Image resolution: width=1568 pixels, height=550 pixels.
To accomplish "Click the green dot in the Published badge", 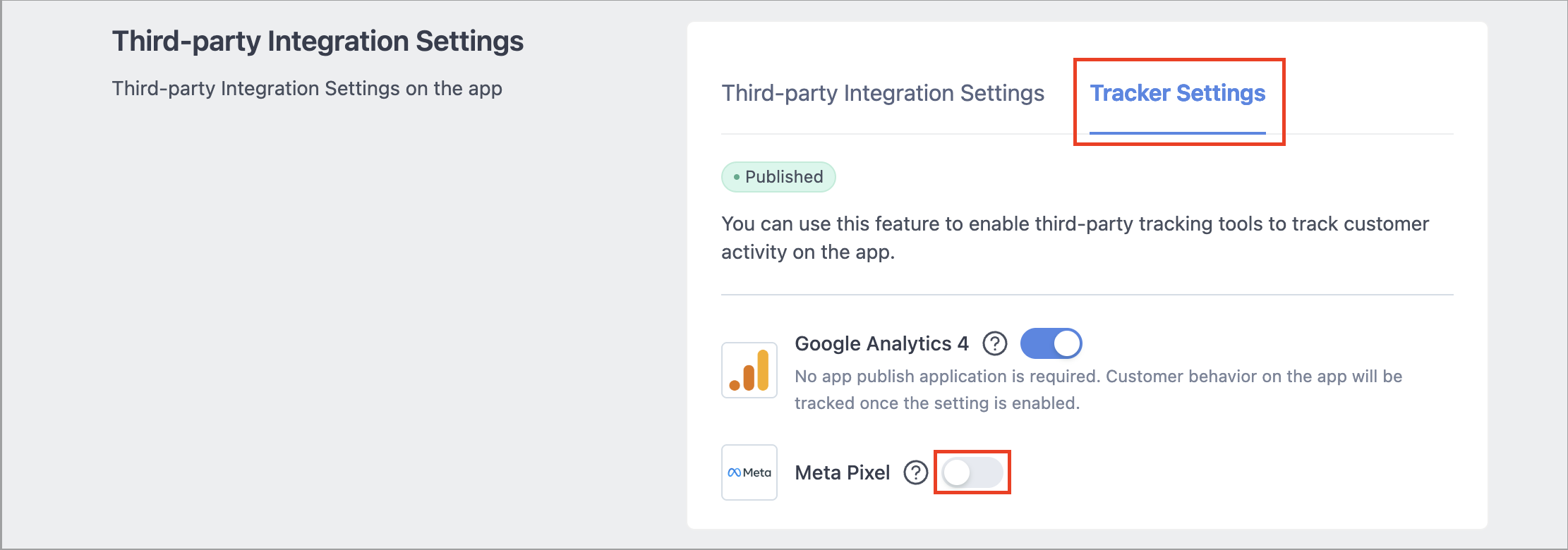I will coord(737,177).
